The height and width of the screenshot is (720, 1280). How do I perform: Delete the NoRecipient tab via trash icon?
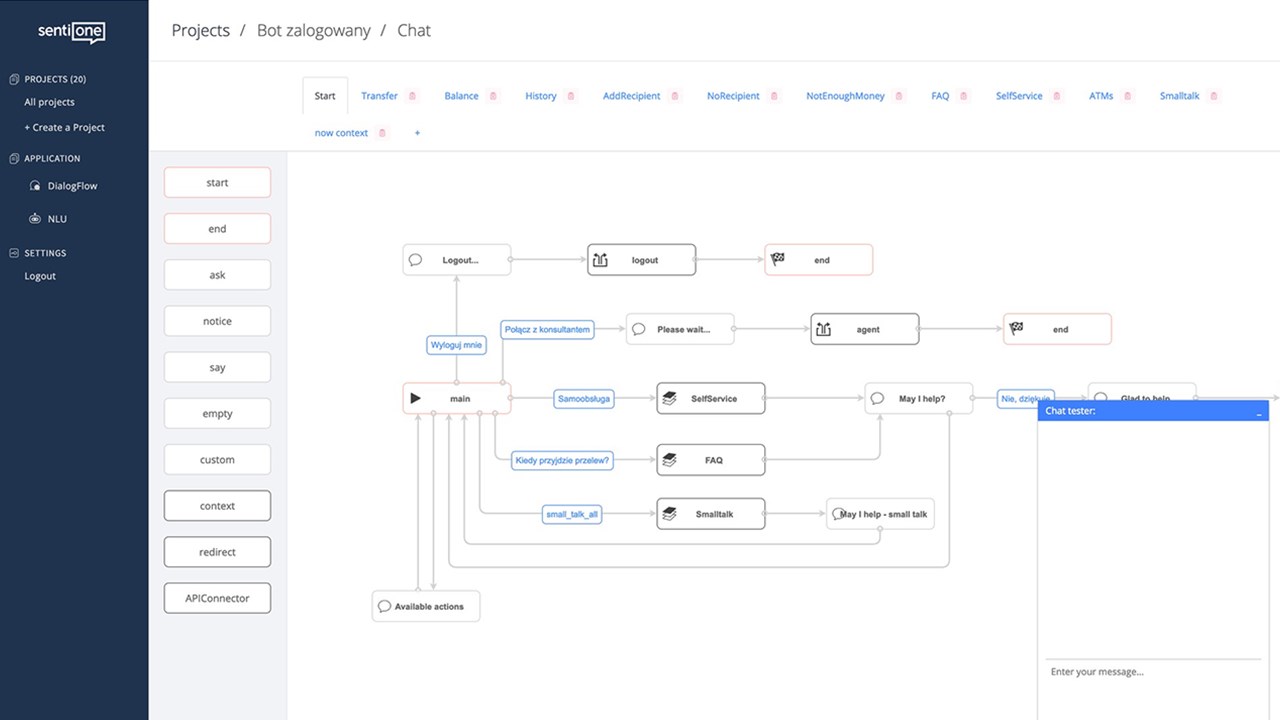coord(774,96)
